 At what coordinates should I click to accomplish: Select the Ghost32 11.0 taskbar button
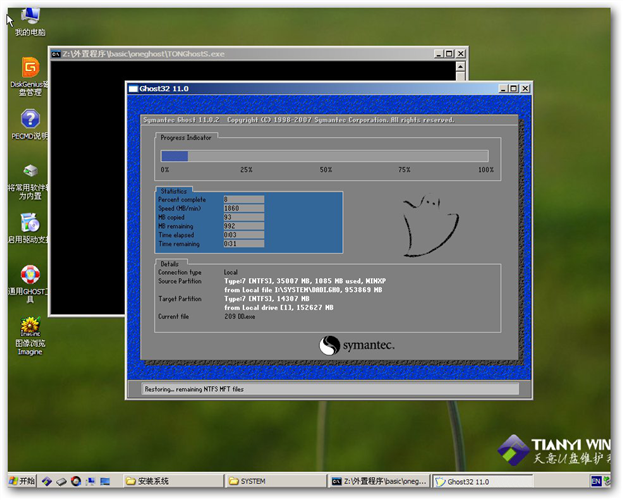[x=480, y=481]
